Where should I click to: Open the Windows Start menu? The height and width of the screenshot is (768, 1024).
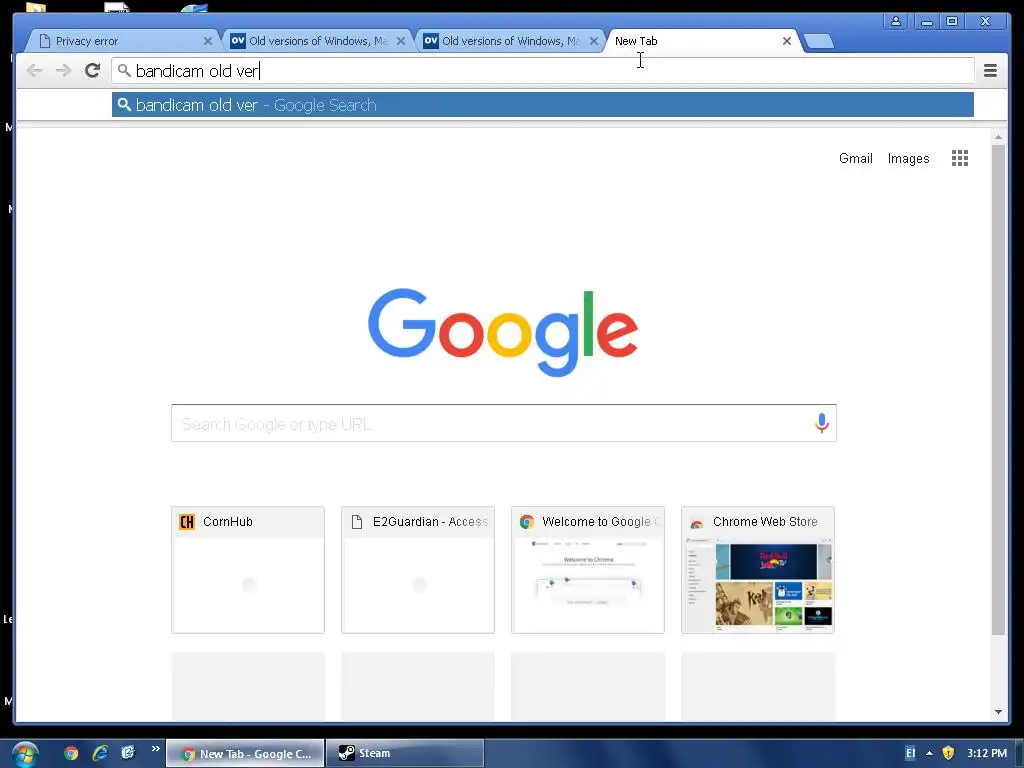pos(25,754)
